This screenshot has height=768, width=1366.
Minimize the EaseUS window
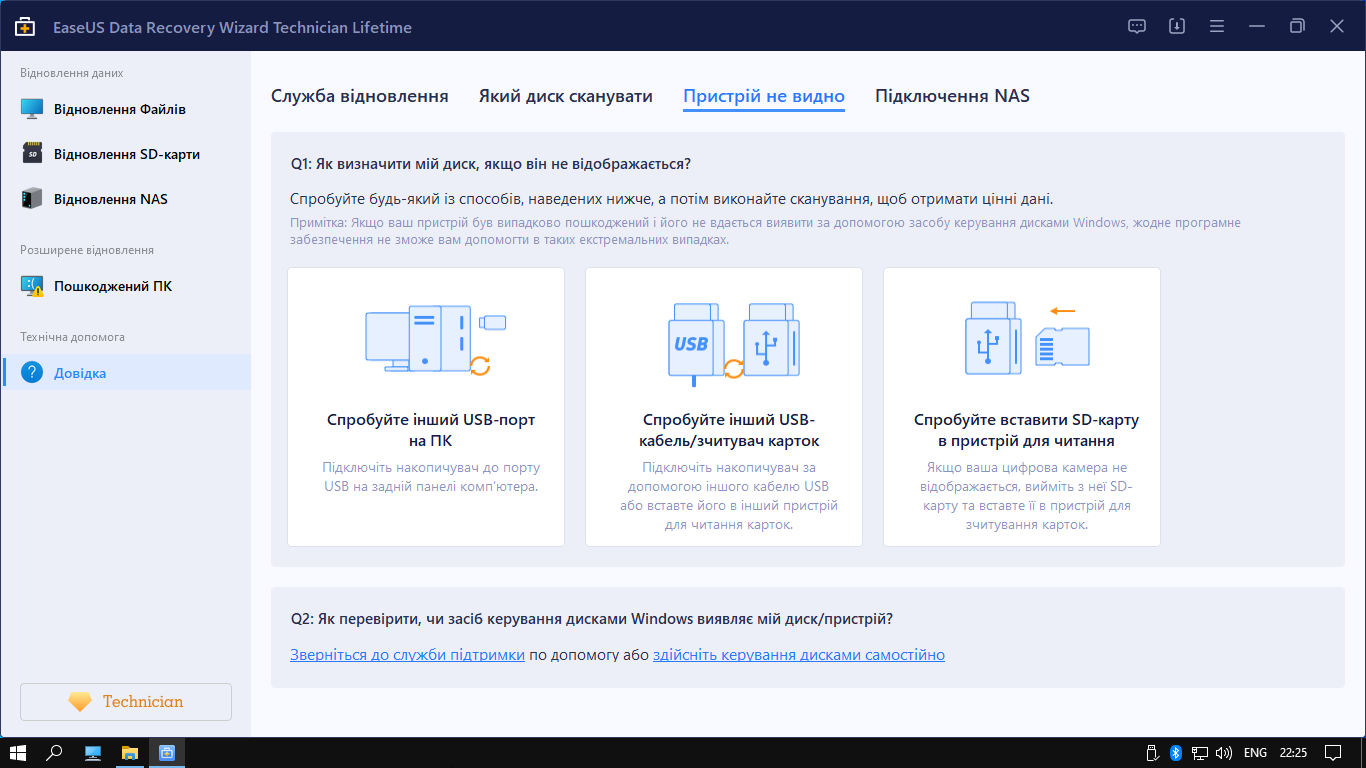[1256, 26]
